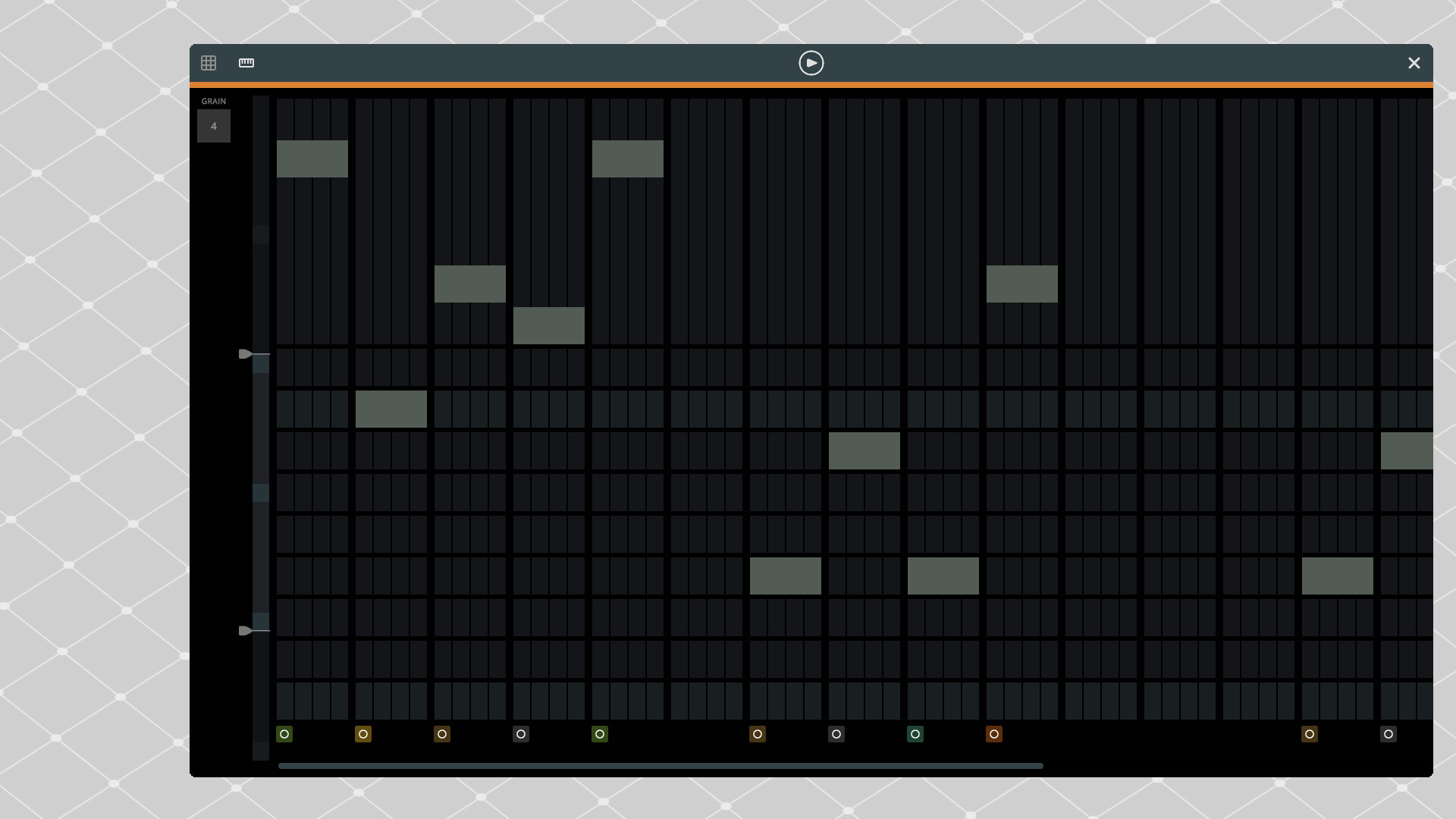Open the grid view icon
Viewport: 1456px width, 819px height.
click(x=209, y=63)
